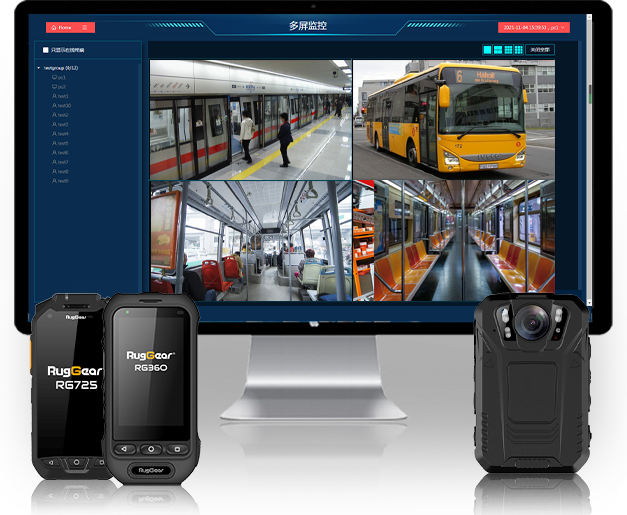The width and height of the screenshot is (627, 515).
Task: Select the pc2 monitor device in tree
Action: [x=60, y=87]
